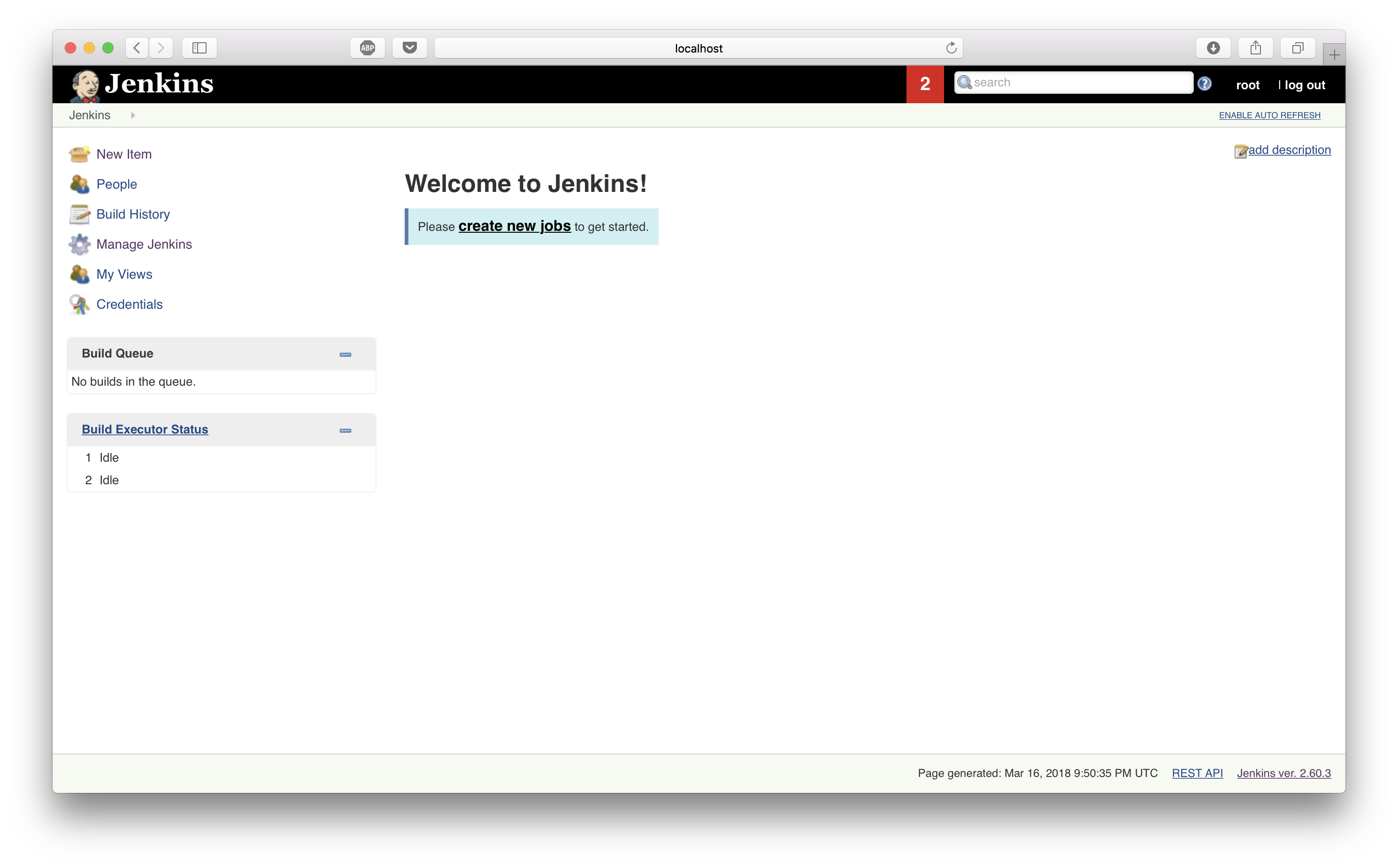Open Manage Jenkins from sidebar
This screenshot has height=868, width=1398.
point(144,244)
